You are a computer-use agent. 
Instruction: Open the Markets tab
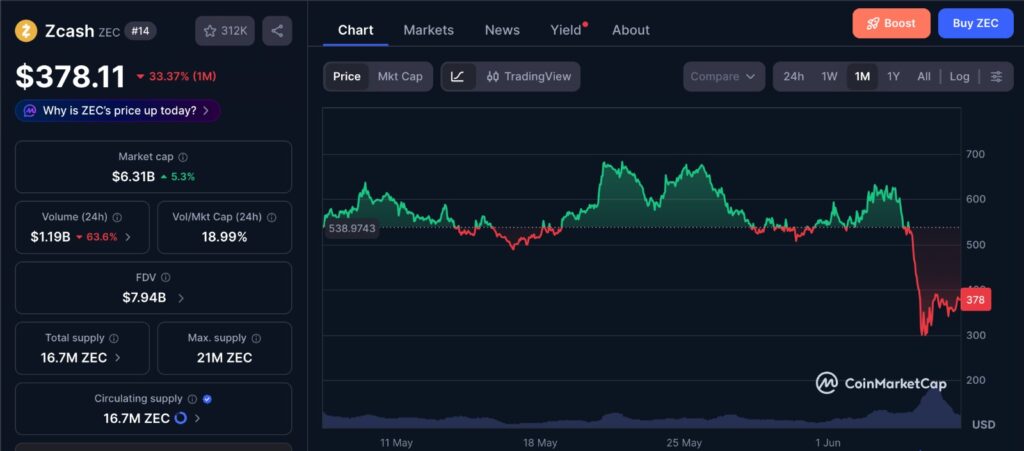pos(428,30)
